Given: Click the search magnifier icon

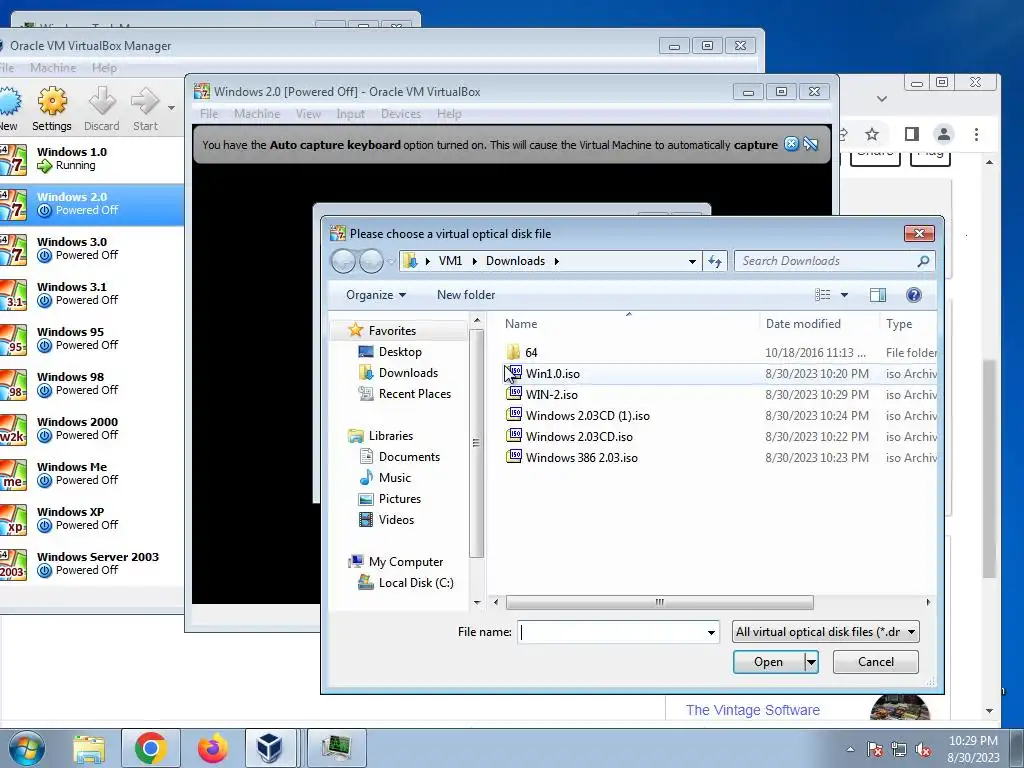Looking at the screenshot, I should (923, 261).
